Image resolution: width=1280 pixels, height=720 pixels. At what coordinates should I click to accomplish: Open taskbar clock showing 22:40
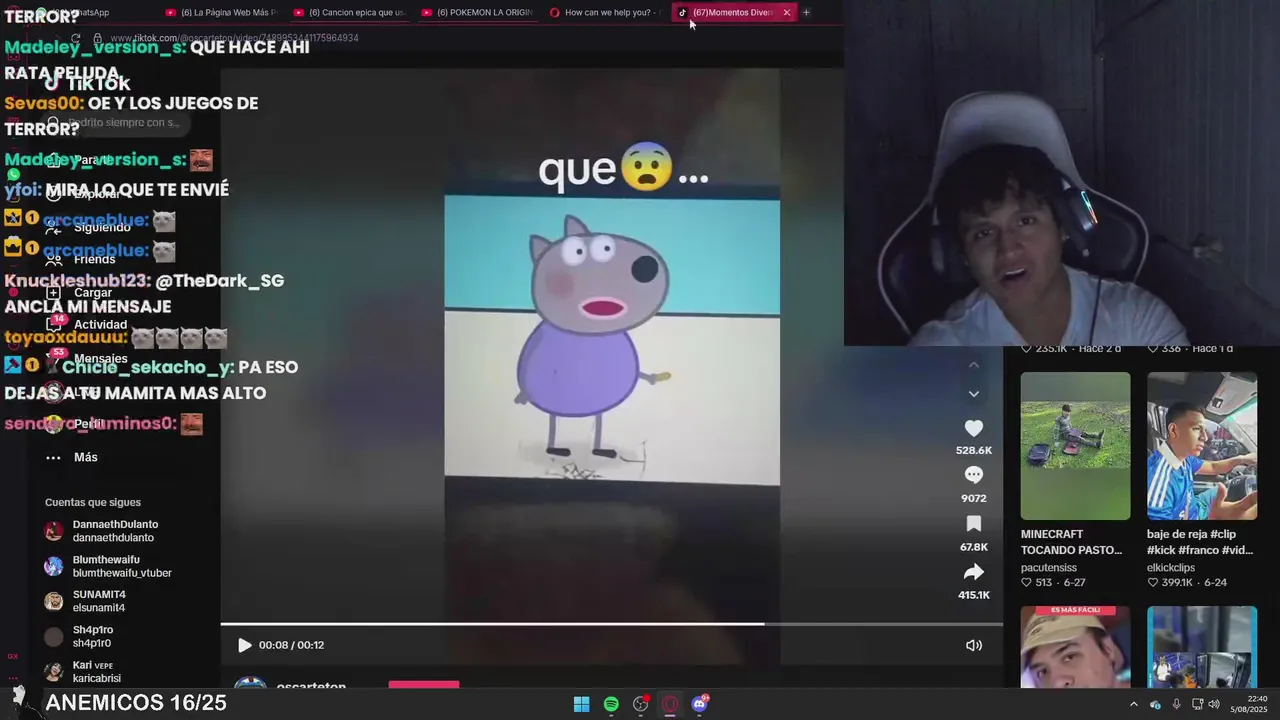click(1249, 704)
